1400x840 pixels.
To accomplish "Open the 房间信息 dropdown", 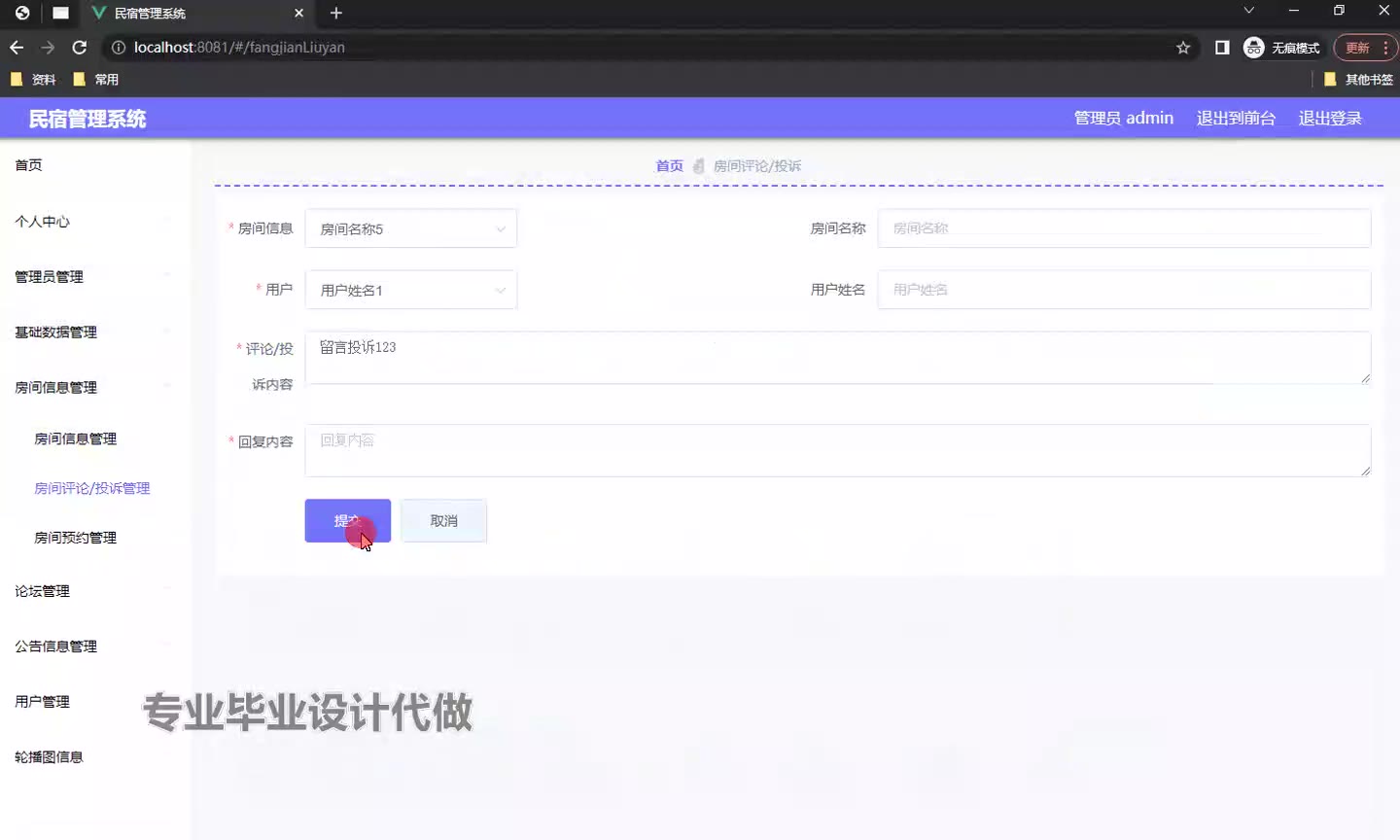I will point(410,229).
